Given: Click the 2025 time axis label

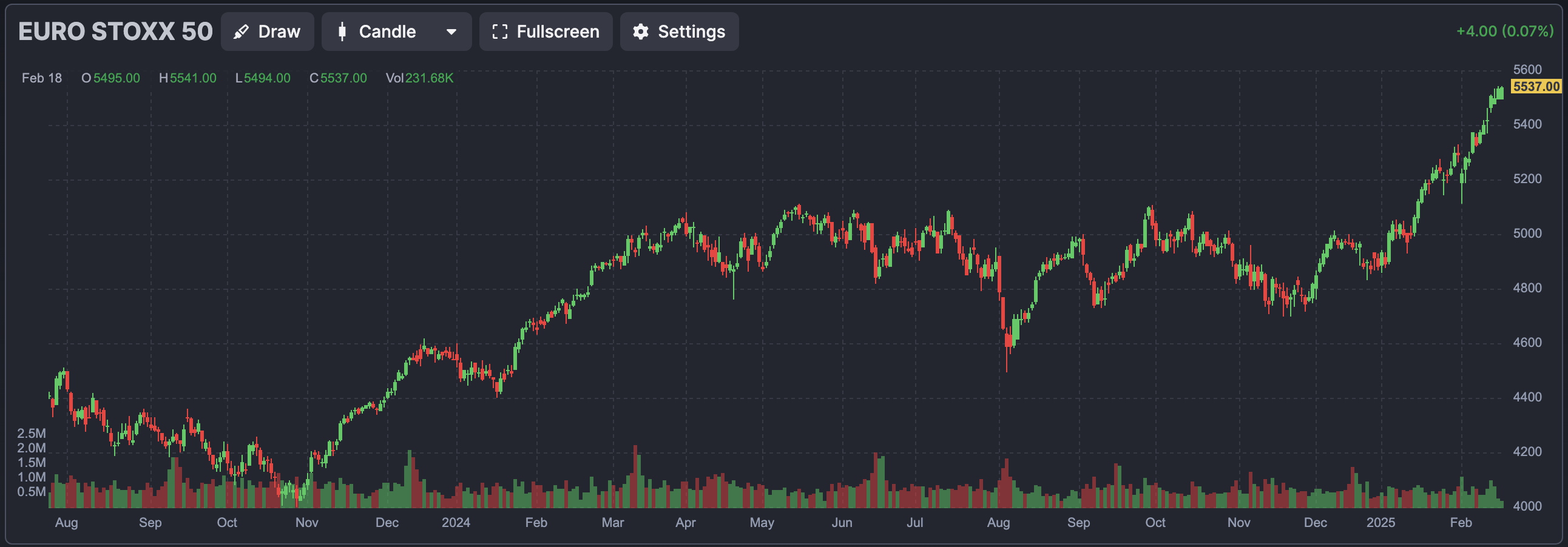Looking at the screenshot, I should point(1380,523).
